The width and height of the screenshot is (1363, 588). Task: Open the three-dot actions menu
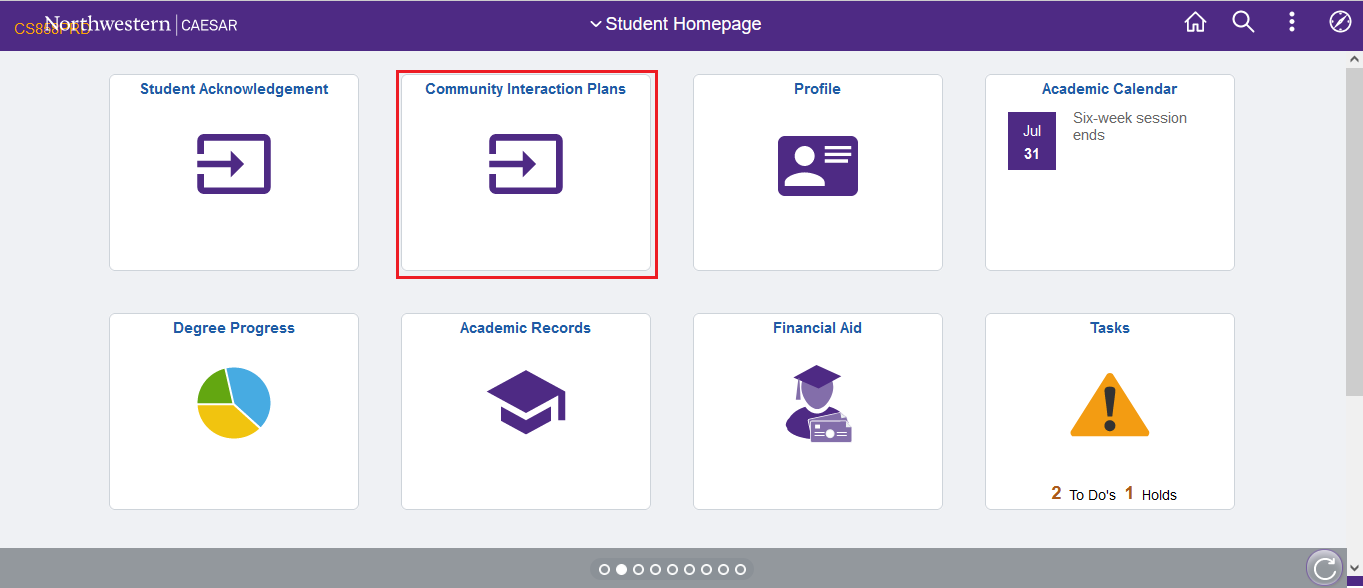(x=1292, y=23)
